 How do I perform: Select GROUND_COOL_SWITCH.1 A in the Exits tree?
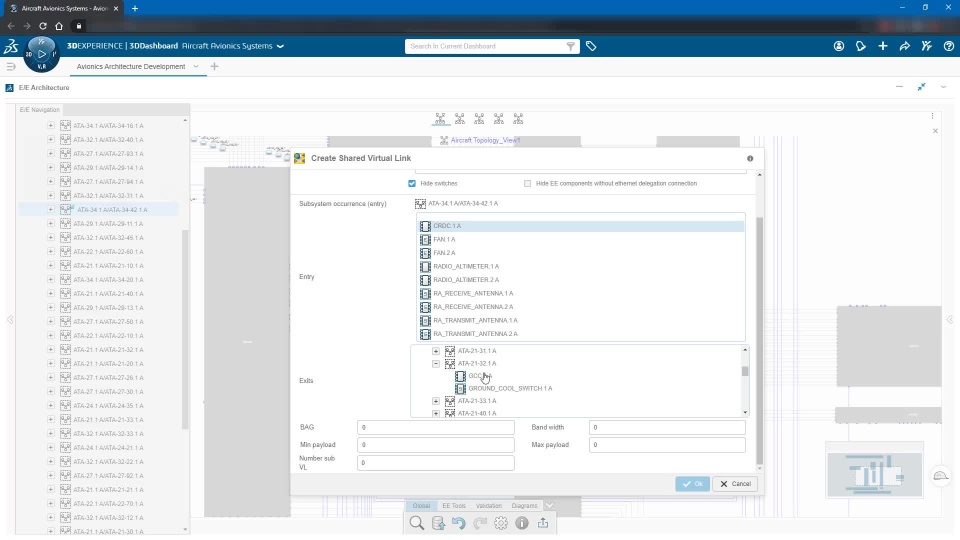[x=510, y=388]
